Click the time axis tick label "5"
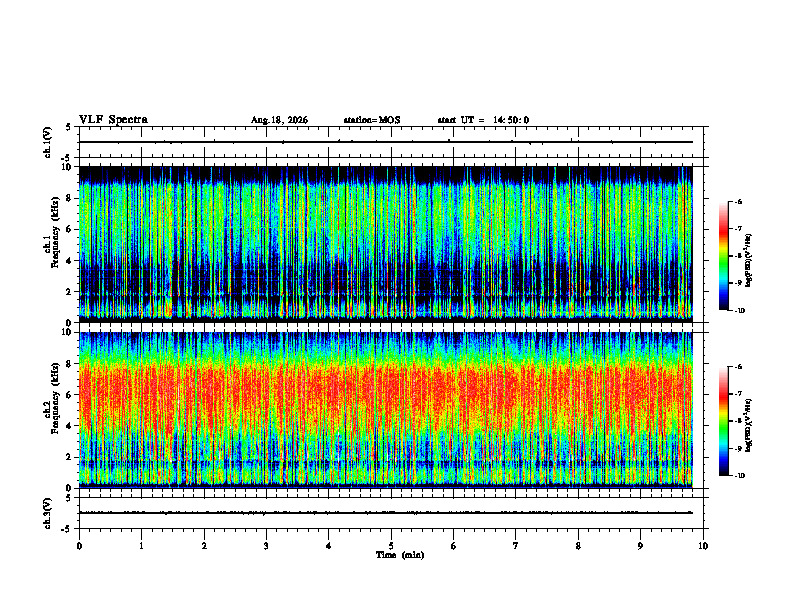The image size is (792, 612). coord(391,546)
